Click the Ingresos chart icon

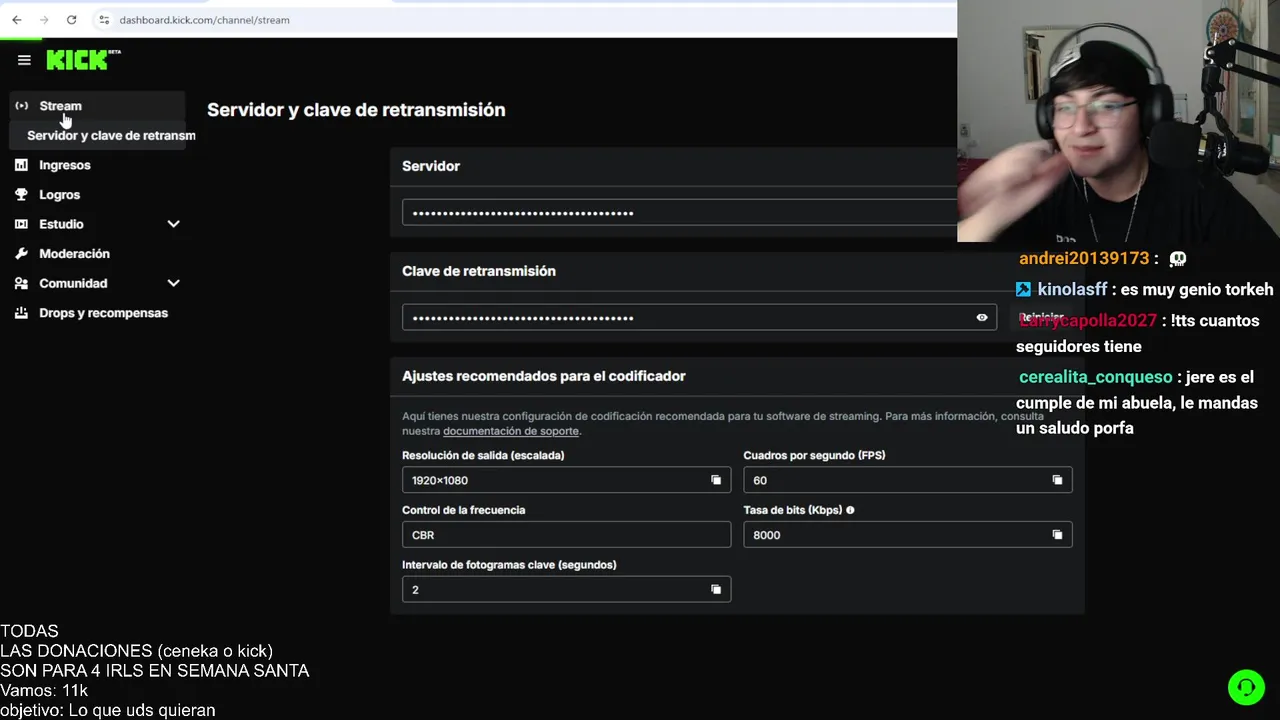click(x=21, y=165)
